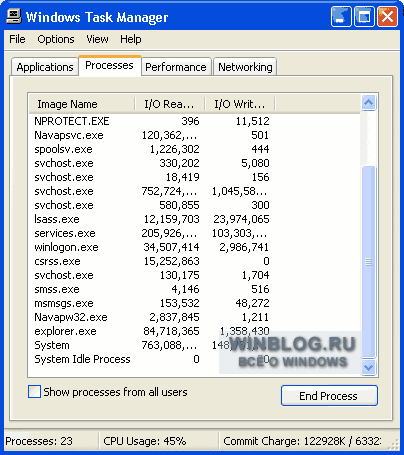Select the lsass.exe process
Screen dimensions: 404x455
(x=152, y=219)
